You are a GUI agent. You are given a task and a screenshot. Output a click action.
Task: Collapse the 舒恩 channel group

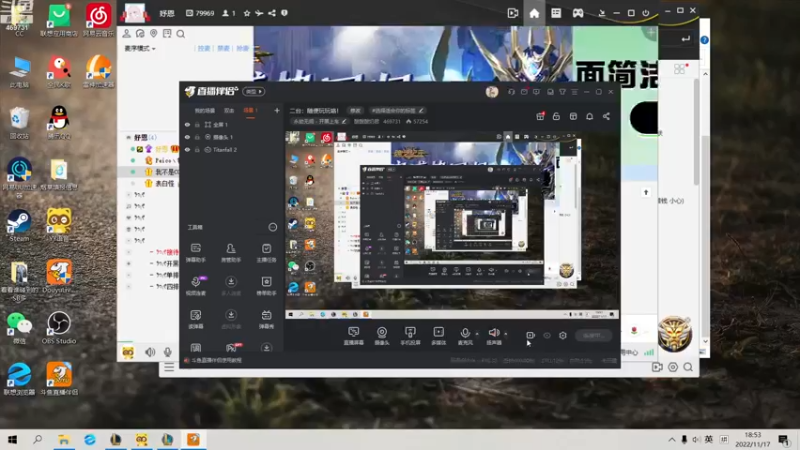point(129,137)
